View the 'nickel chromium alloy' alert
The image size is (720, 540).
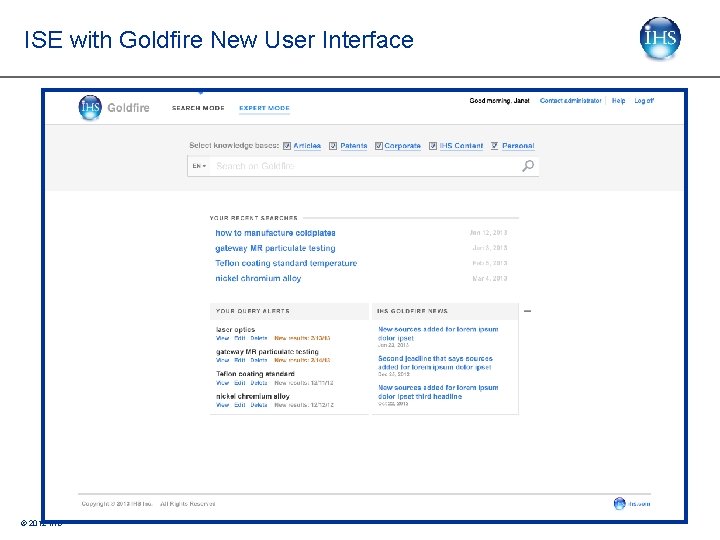pos(222,405)
